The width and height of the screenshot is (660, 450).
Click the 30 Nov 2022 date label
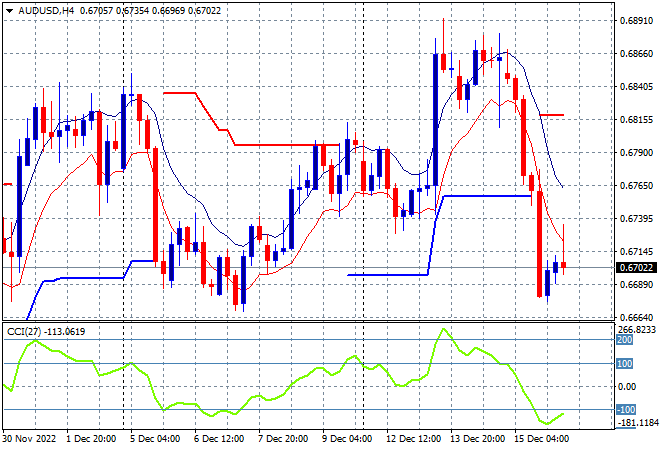point(29,438)
